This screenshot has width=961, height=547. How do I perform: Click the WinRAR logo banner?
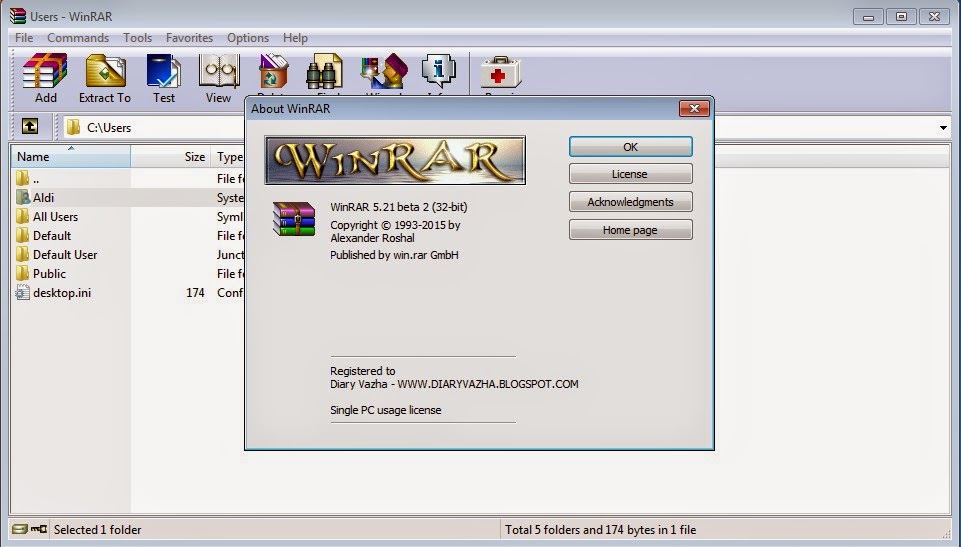click(395, 160)
